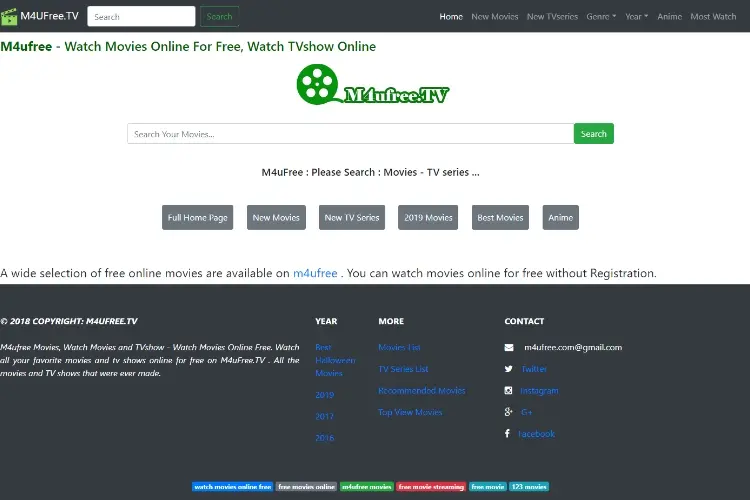
Task: Click the watch movies online free tag
Action: [233, 487]
